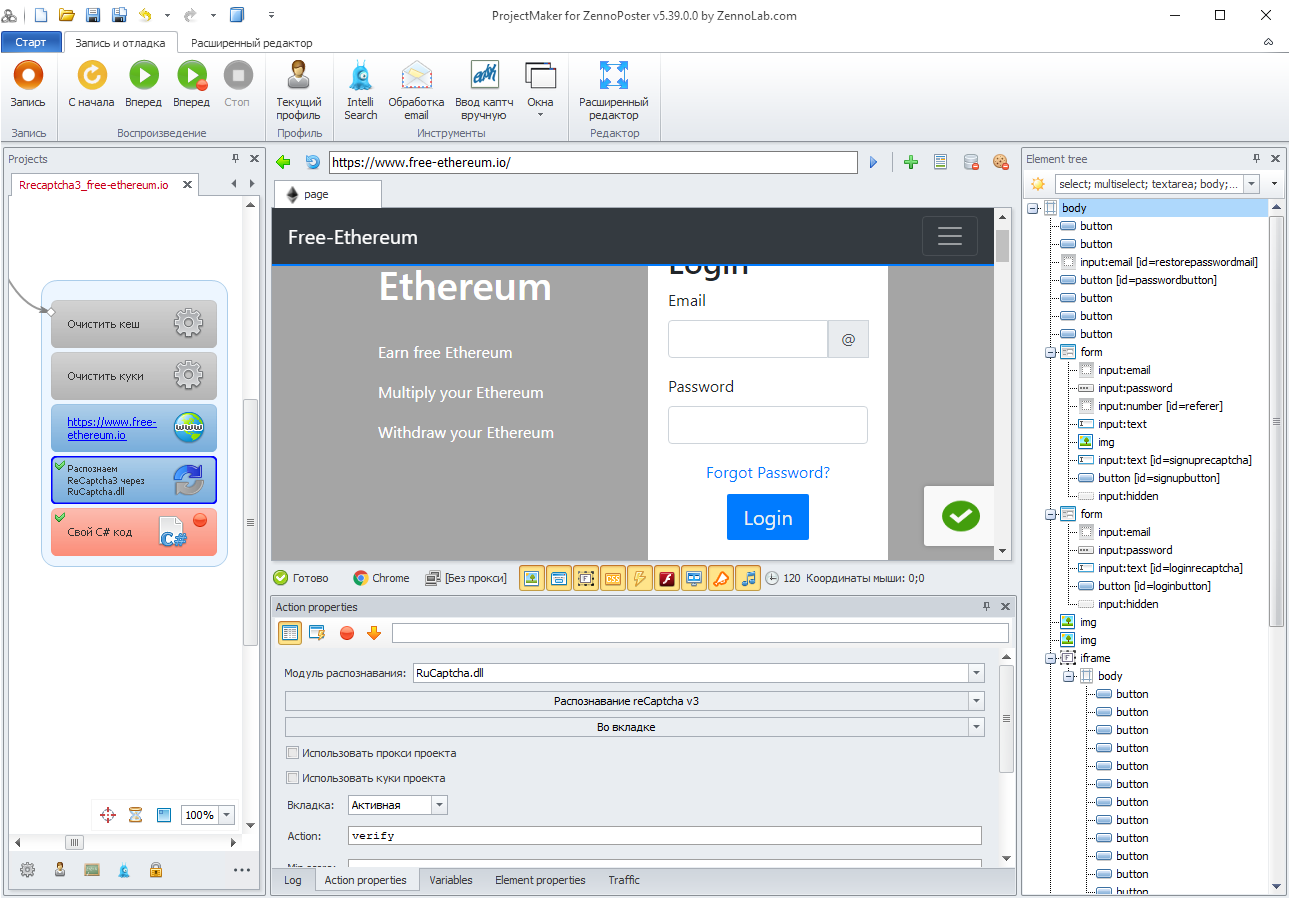Launch Intelli Search tool
The height and width of the screenshot is (899, 1290).
[360, 90]
